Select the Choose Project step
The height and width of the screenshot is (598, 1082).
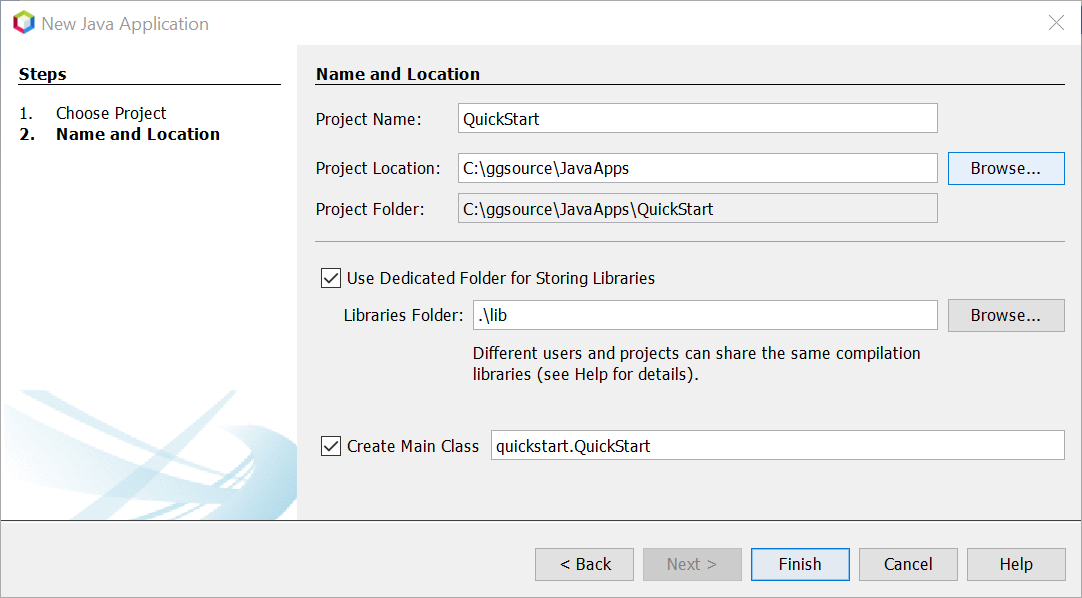click(x=111, y=113)
